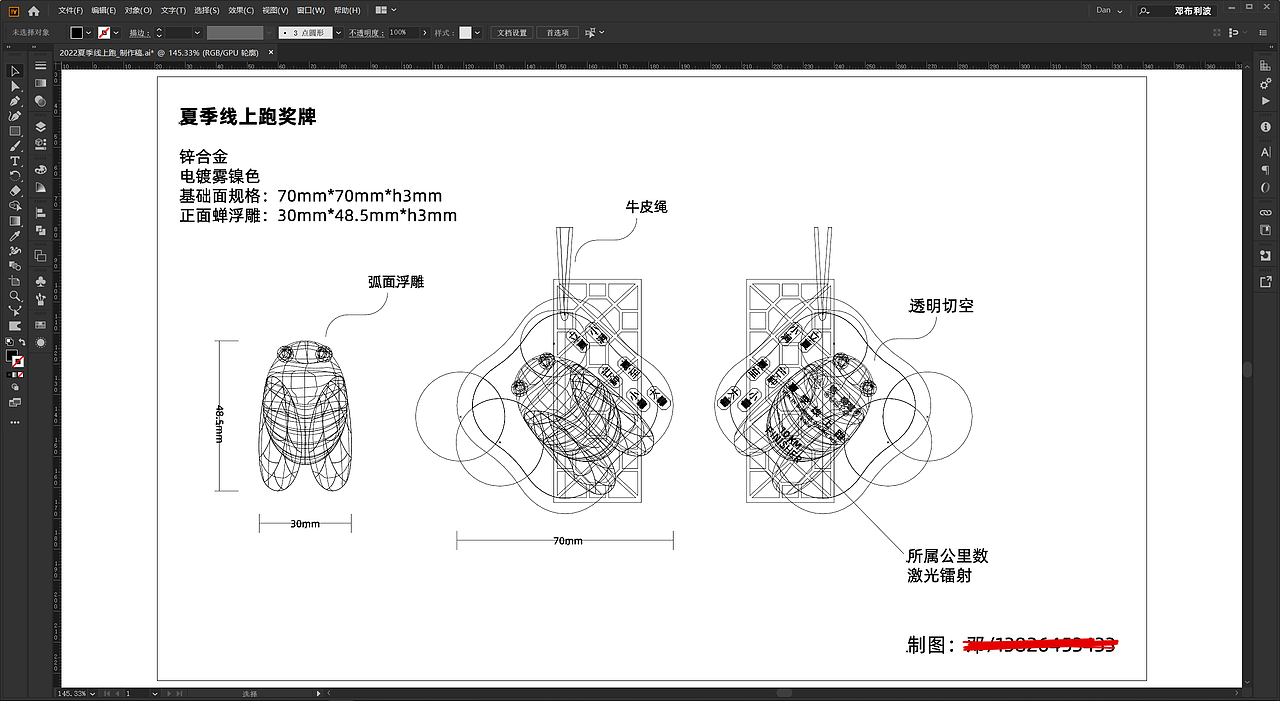This screenshot has height=701, width=1280.
Task: Open the 窗口 menu
Action: [312, 10]
